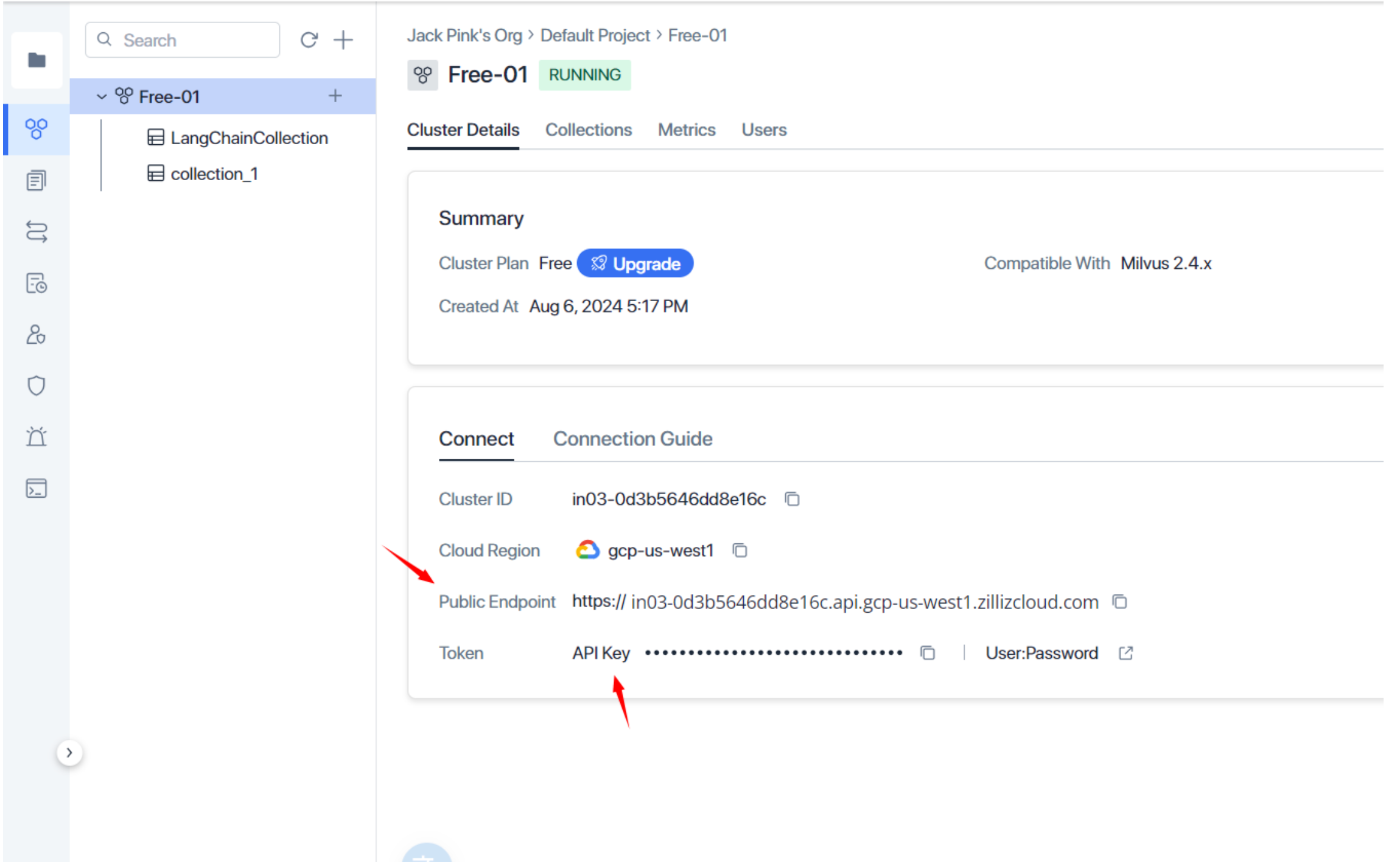The image size is (1400, 864).
Task: Select LangChainCollection in the tree
Action: click(249, 138)
